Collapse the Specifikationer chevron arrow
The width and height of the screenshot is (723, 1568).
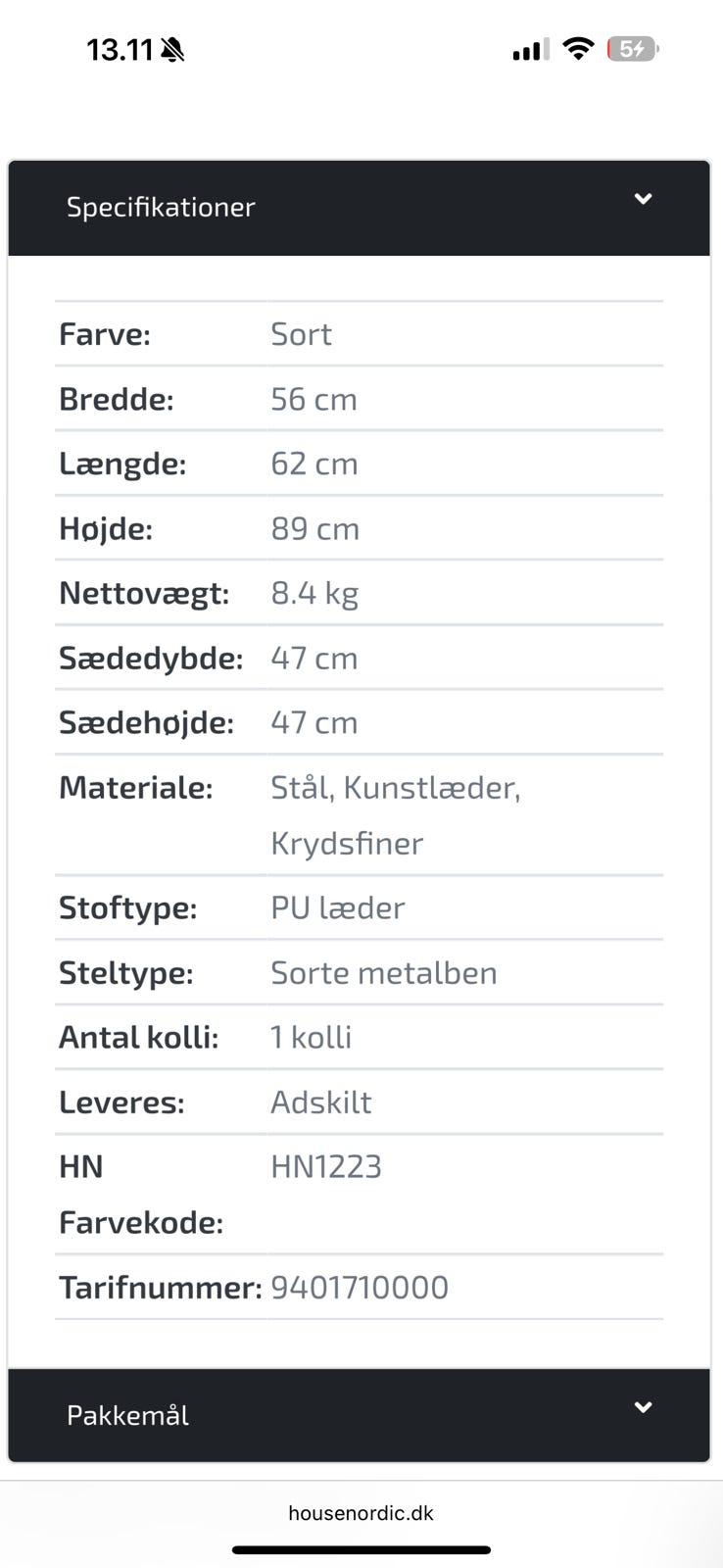(x=643, y=199)
